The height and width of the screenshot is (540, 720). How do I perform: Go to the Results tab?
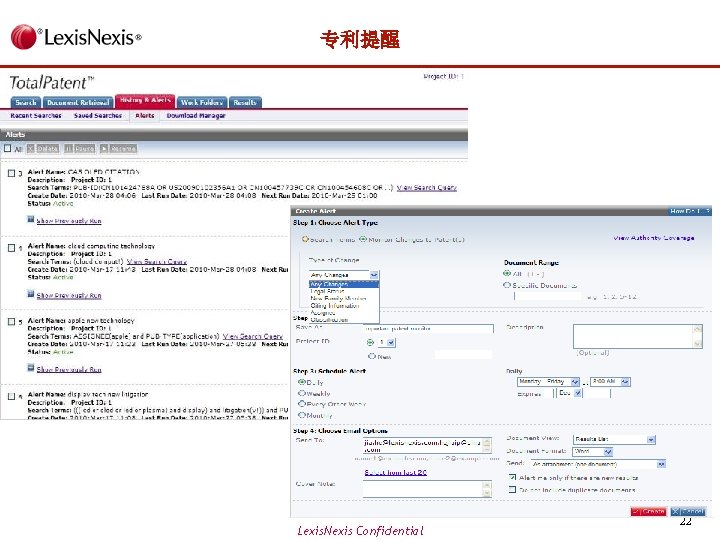(x=245, y=102)
